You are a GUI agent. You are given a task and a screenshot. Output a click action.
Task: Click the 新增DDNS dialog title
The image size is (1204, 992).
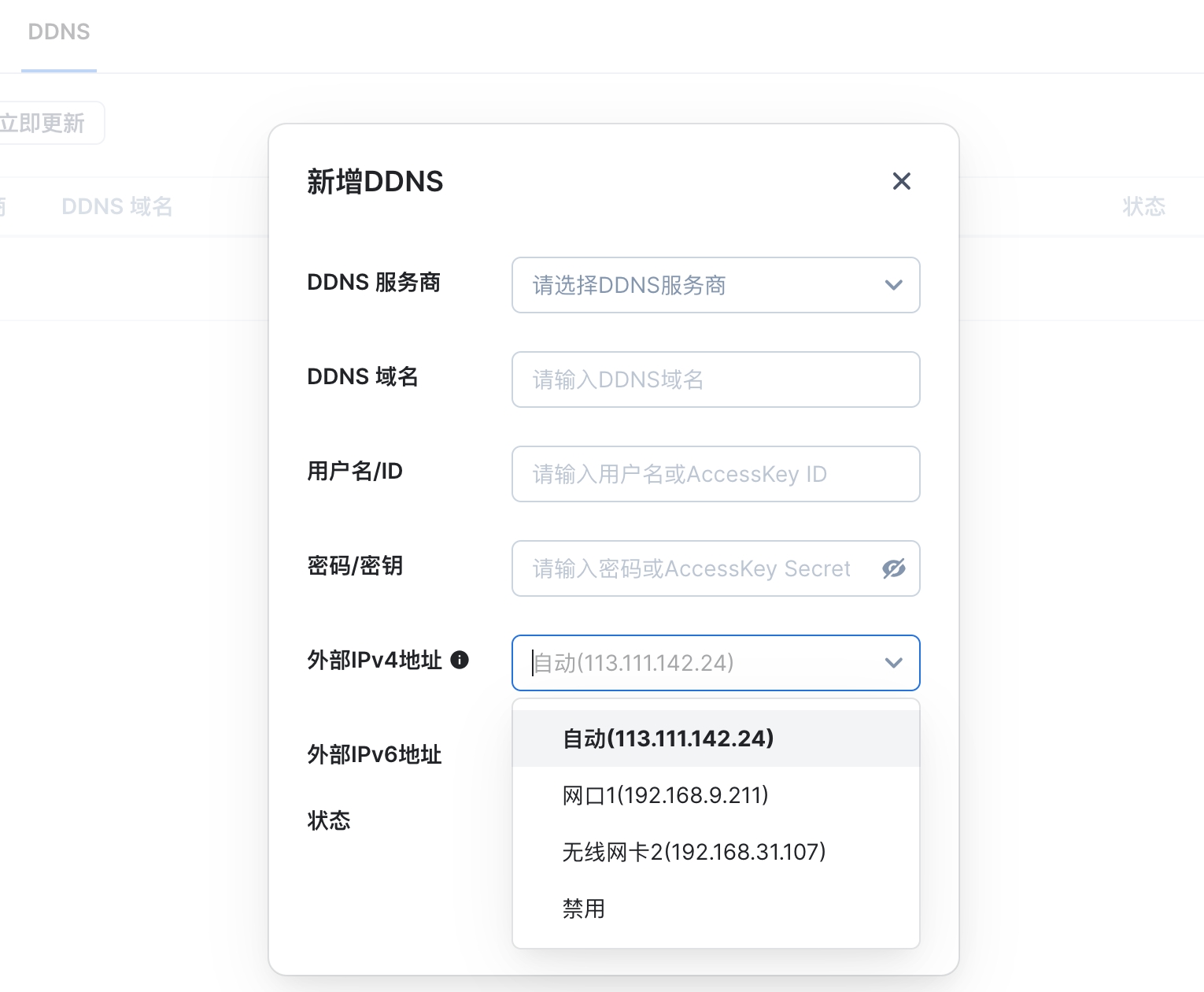pos(375,182)
